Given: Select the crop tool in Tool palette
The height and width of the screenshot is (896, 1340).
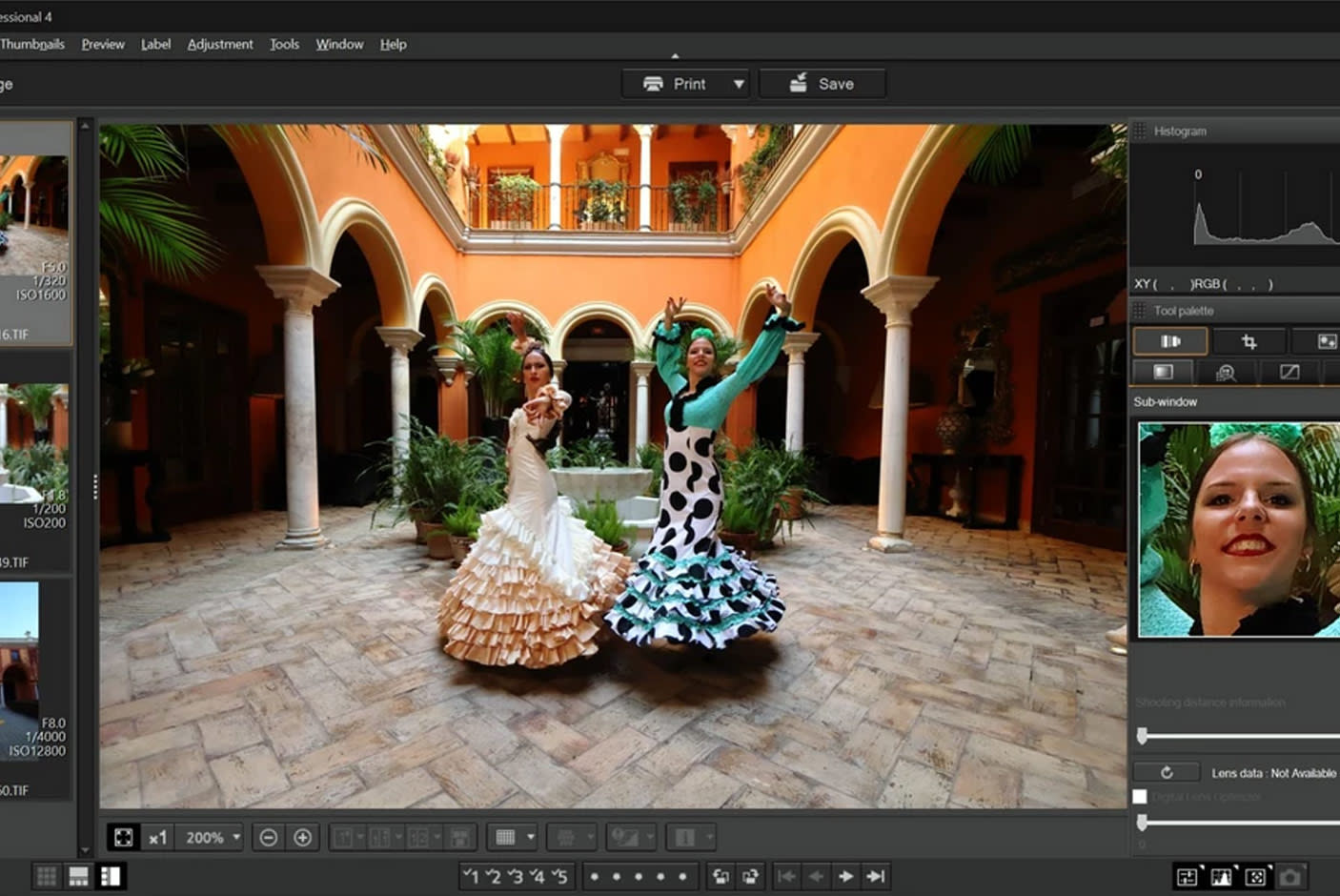Looking at the screenshot, I should tap(1249, 341).
